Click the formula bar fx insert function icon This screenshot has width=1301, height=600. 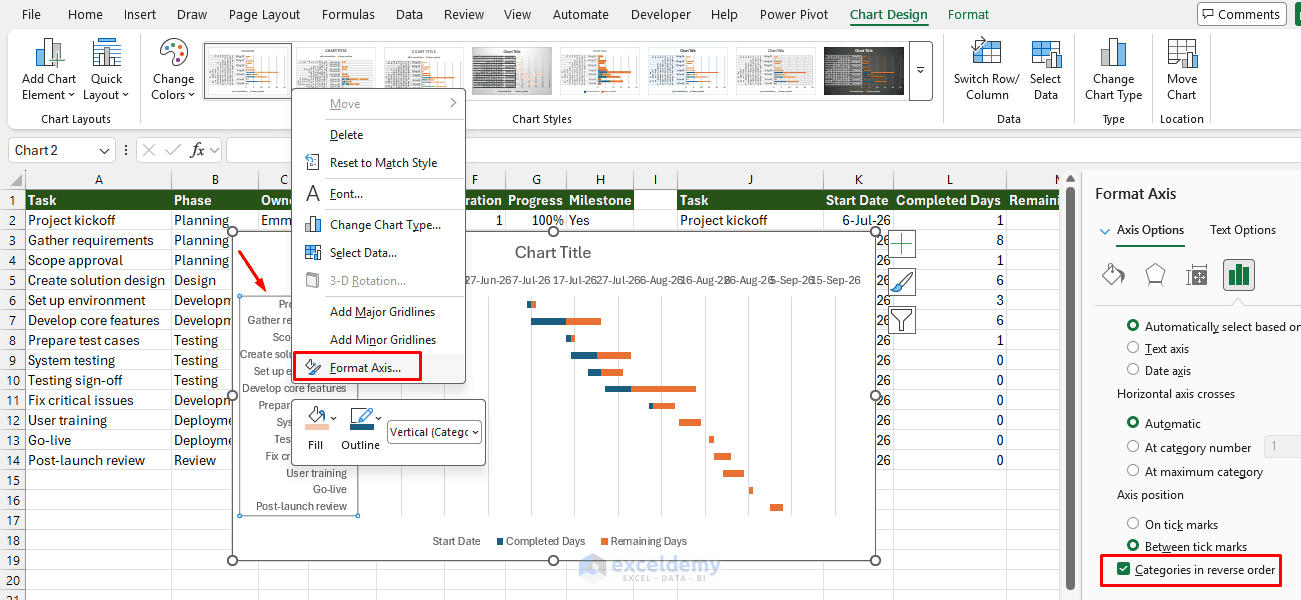[x=198, y=150]
